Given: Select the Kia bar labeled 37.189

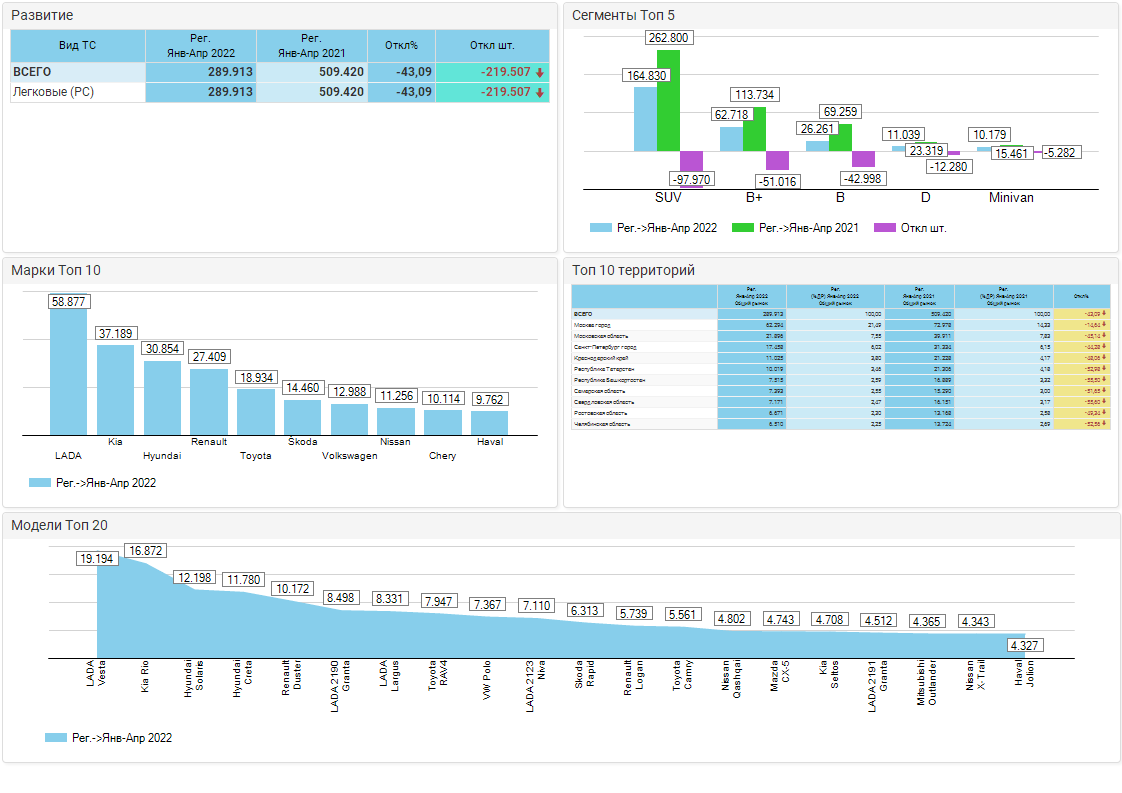Looking at the screenshot, I should pyautogui.click(x=115, y=389).
